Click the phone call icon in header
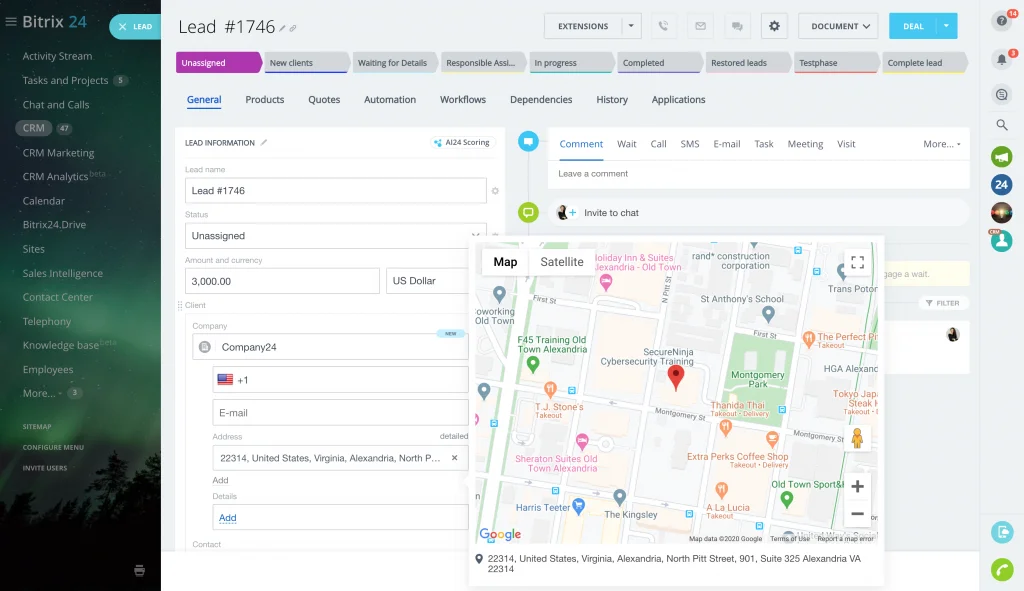This screenshot has height=591, width=1024. pyautogui.click(x=662, y=26)
